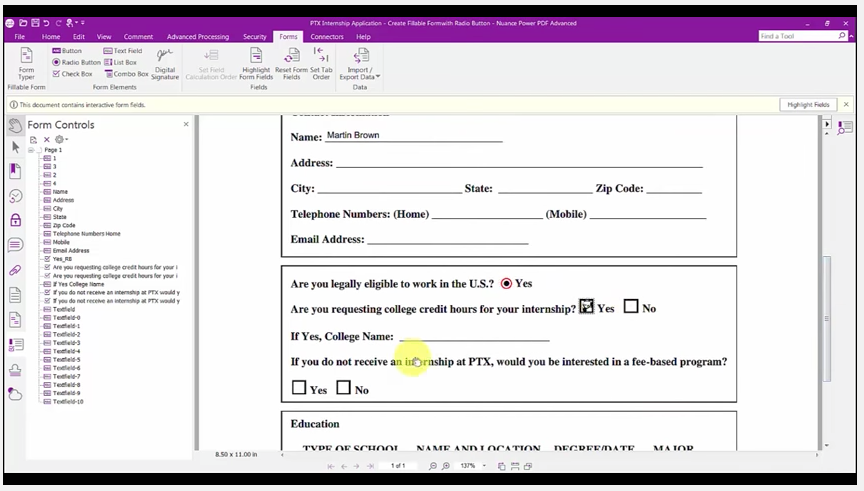Image resolution: width=864 pixels, height=491 pixels.
Task: Check No for college credit hours
Action: (x=631, y=306)
